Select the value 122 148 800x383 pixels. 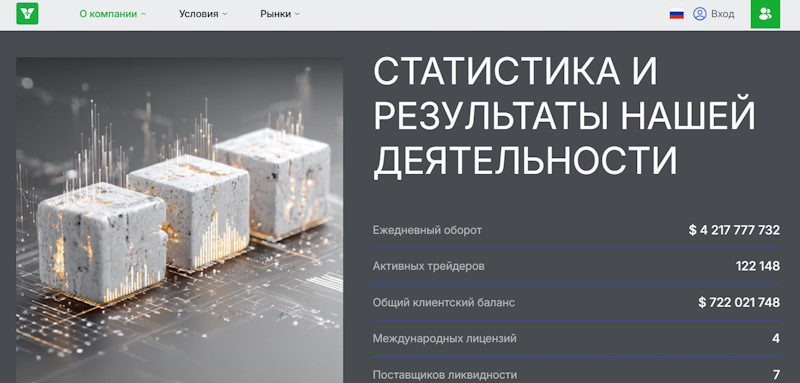point(758,266)
